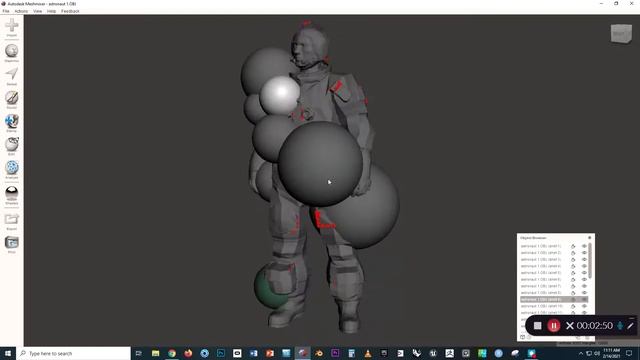The height and width of the screenshot is (360, 640).
Task: Cancel the recording with the X button
Action: click(x=570, y=326)
